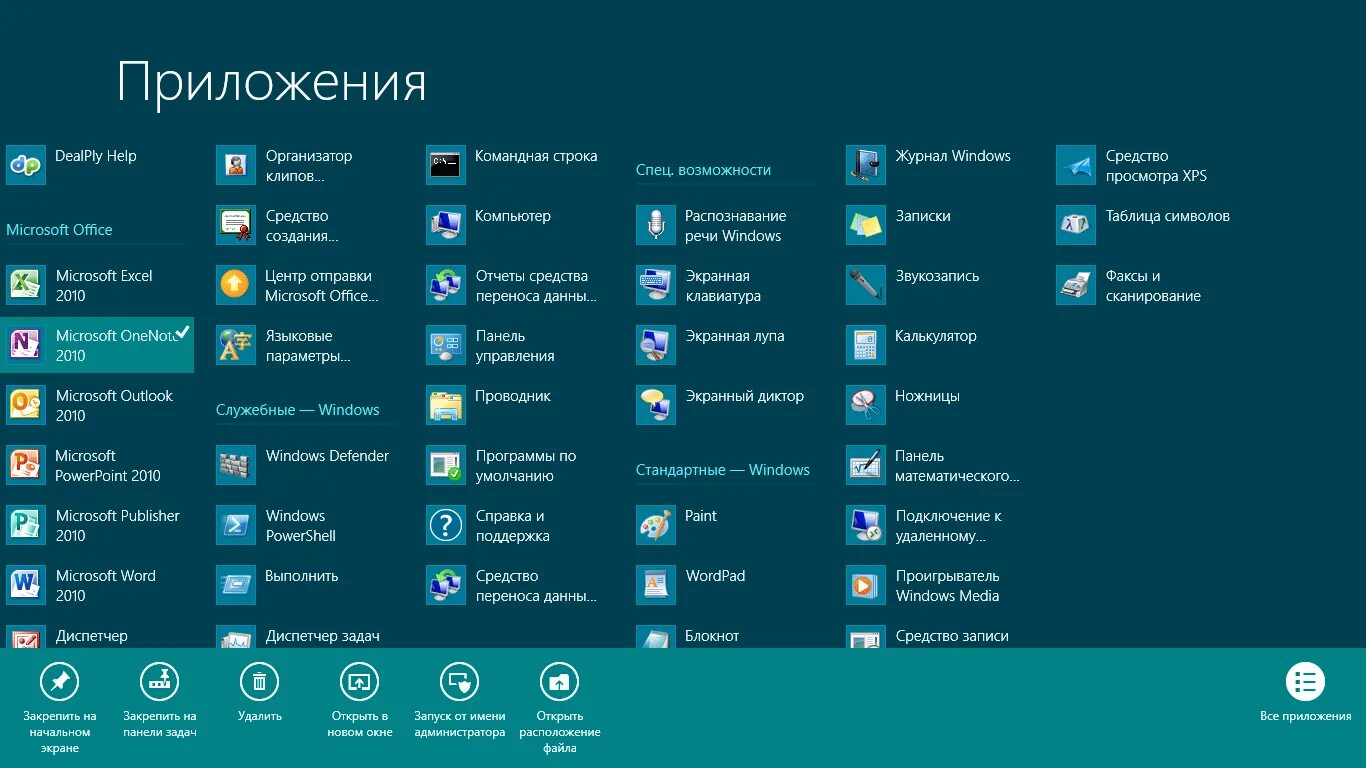
Task: Open Справка и поддержка icon
Action: (446, 525)
